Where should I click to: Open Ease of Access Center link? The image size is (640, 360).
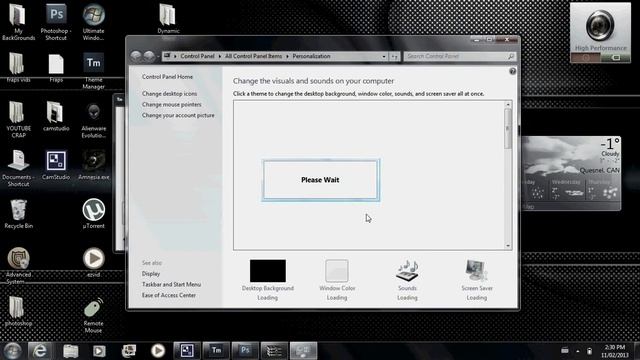(x=169, y=295)
